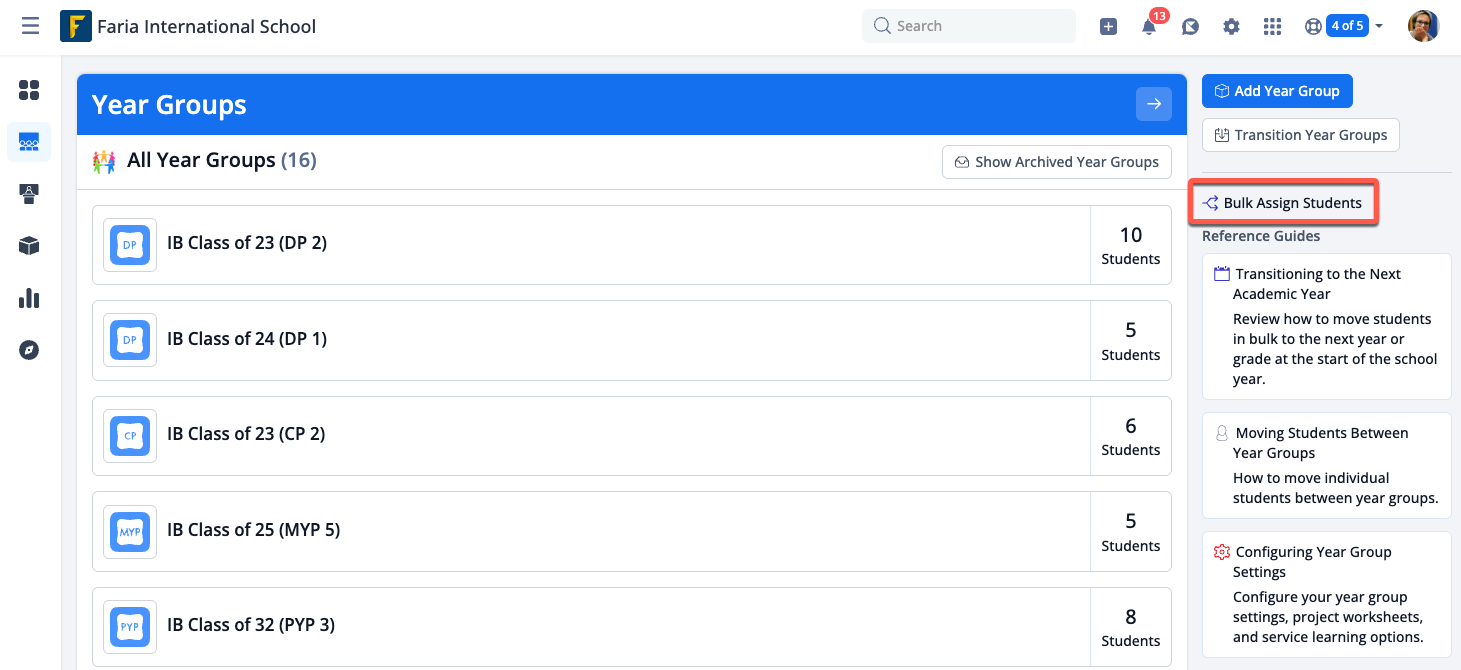
Task: Open the settings gear icon
Action: coord(1231,27)
